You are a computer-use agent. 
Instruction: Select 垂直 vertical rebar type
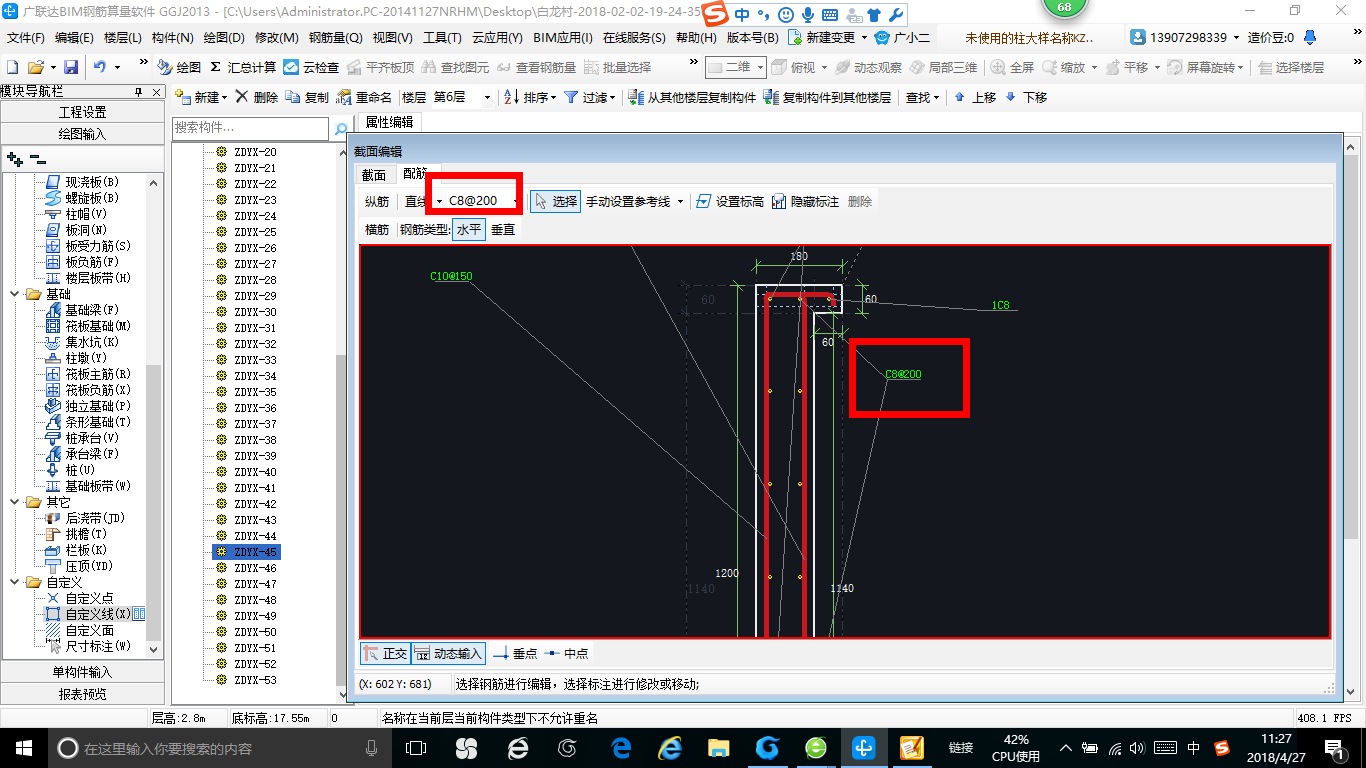503,229
